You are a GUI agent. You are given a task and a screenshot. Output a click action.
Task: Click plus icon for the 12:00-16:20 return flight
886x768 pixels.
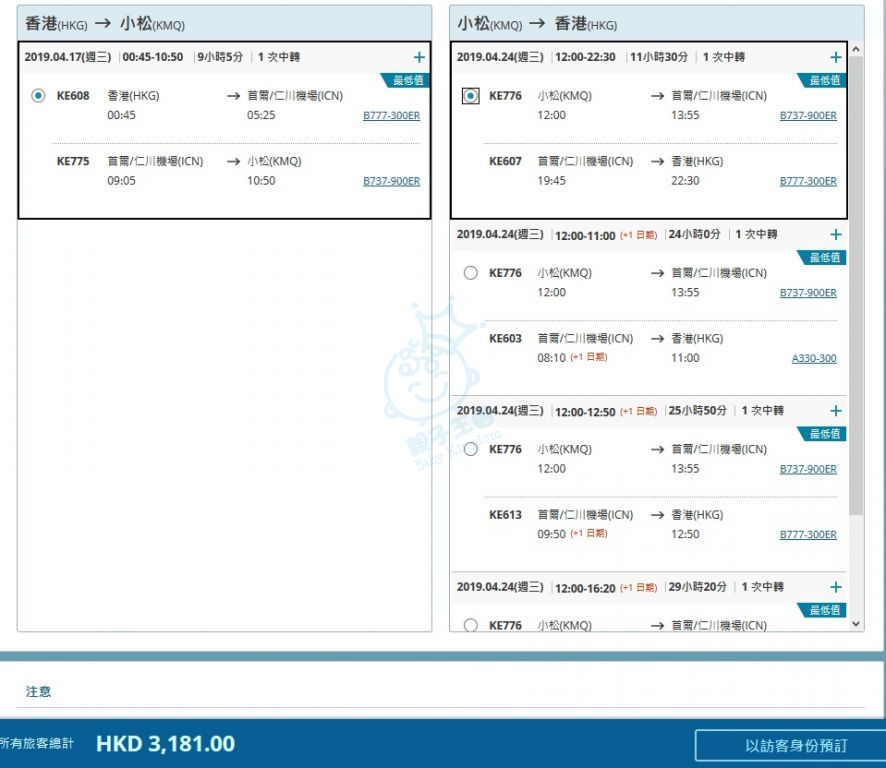point(835,588)
